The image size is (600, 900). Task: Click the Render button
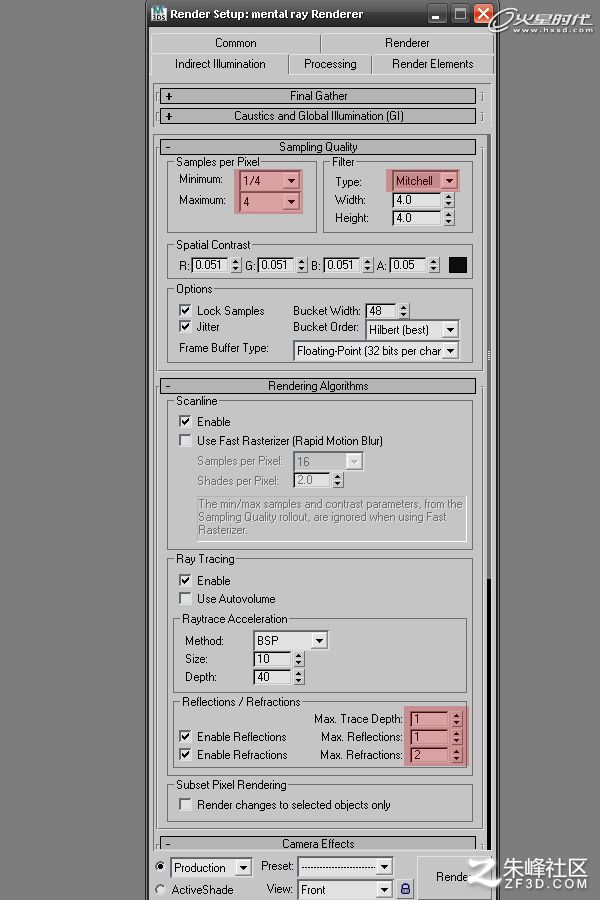coord(454,876)
